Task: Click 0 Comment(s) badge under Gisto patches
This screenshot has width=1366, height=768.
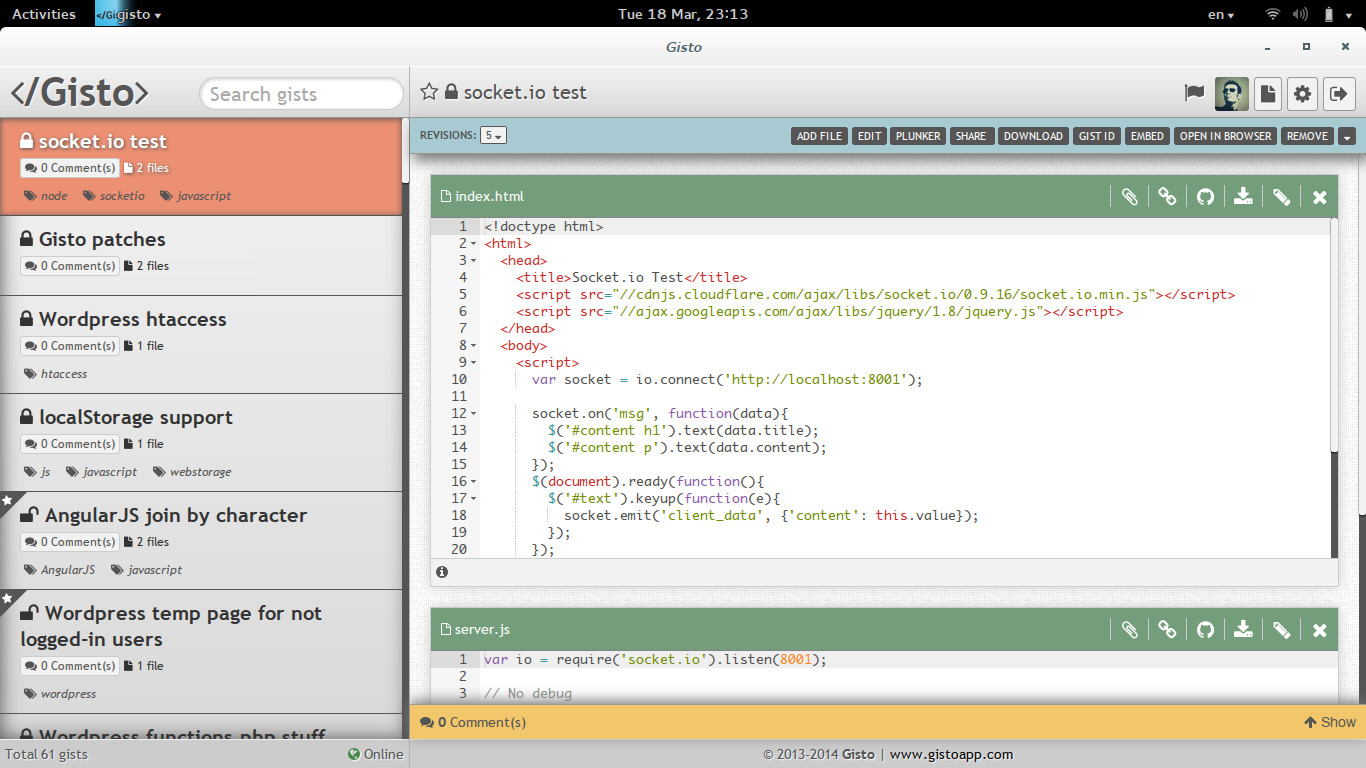Action: click(69, 266)
